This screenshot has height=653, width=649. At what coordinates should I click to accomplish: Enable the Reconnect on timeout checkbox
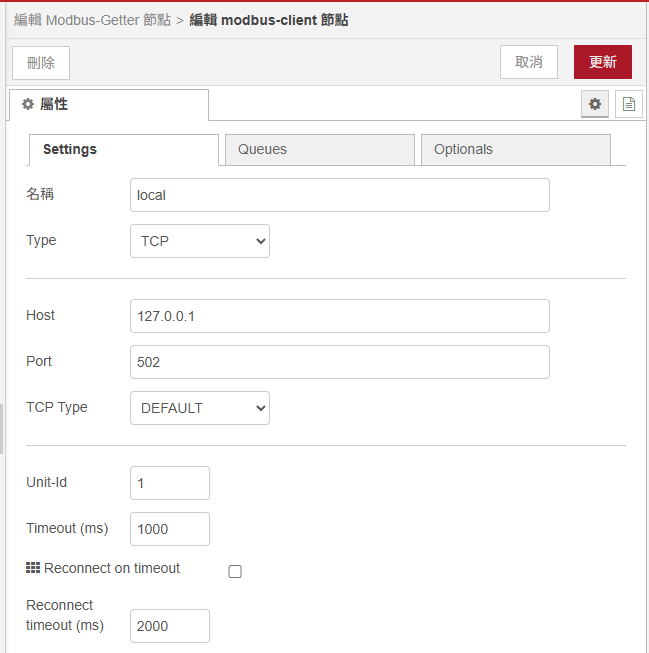pyautogui.click(x=235, y=572)
